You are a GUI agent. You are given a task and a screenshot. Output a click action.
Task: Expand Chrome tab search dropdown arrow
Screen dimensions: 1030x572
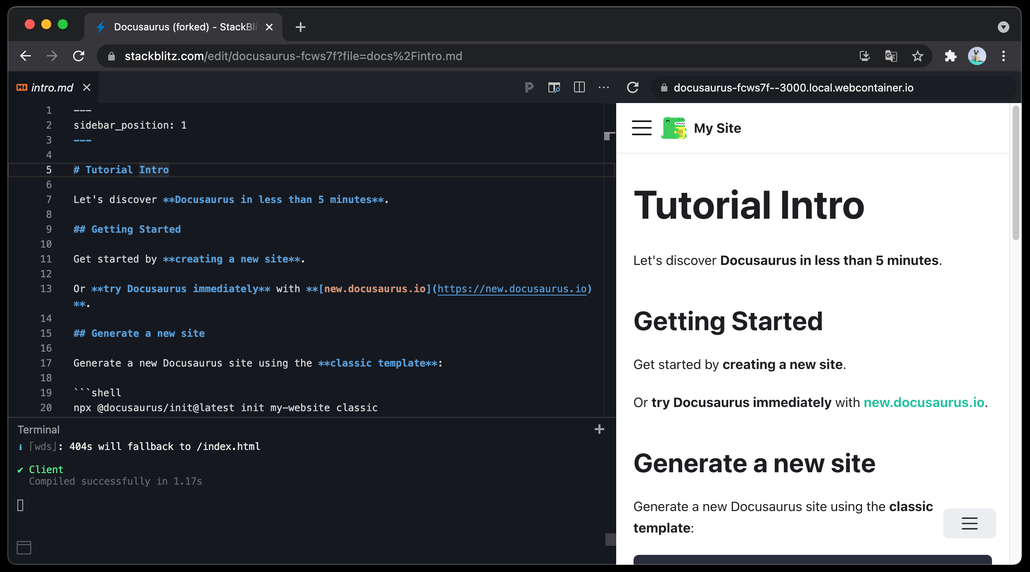click(1003, 27)
